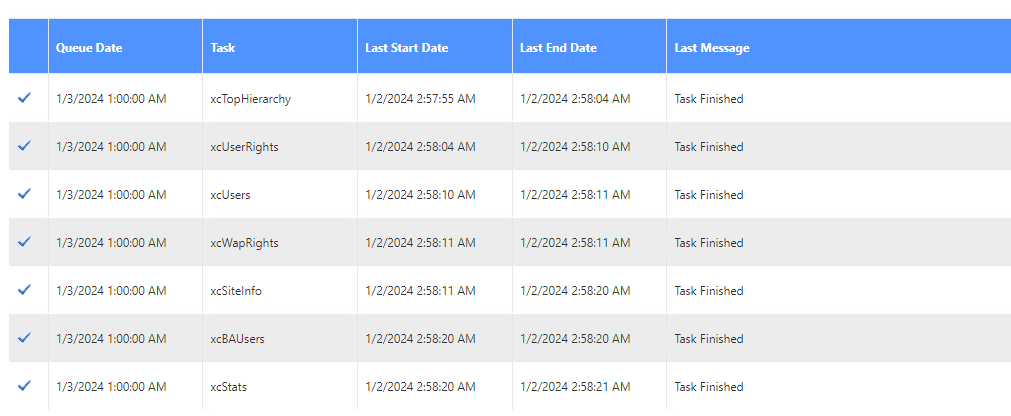The image size is (1011, 416).
Task: Select the xcWapRights task name cell
Action: tap(244, 243)
